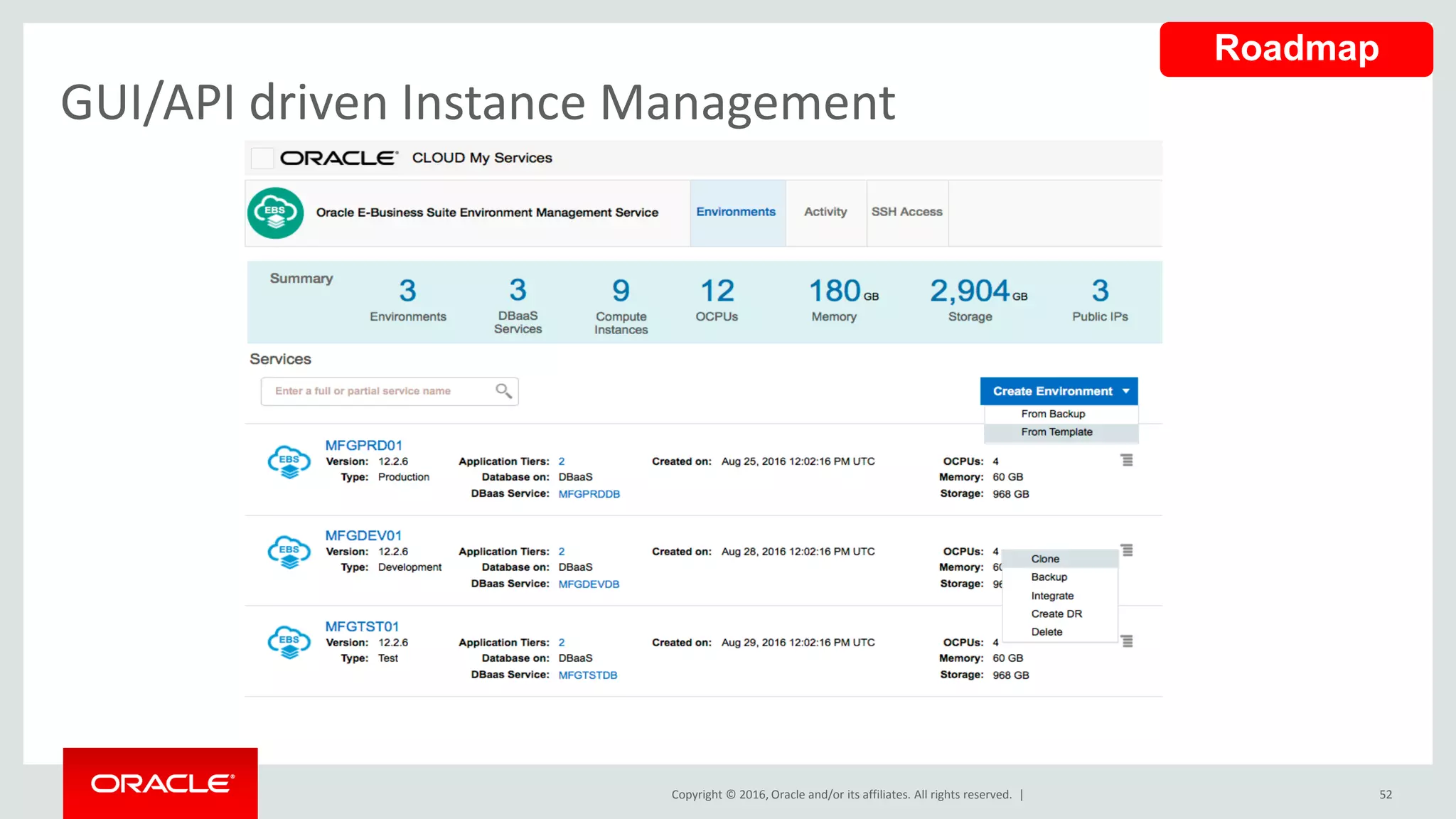Click the MFGPRD01 EBS cloud icon
This screenshot has width=1456, height=819.
(289, 462)
